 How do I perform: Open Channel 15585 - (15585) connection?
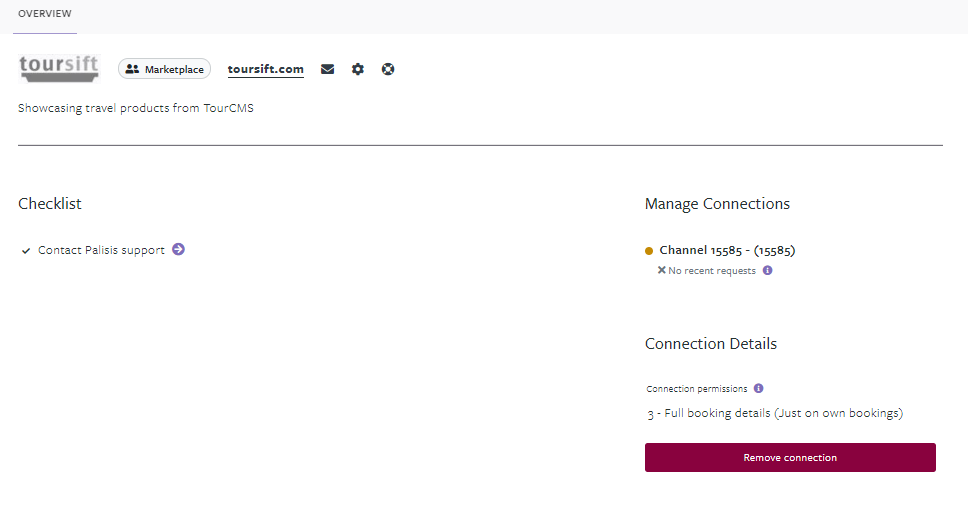pos(727,250)
